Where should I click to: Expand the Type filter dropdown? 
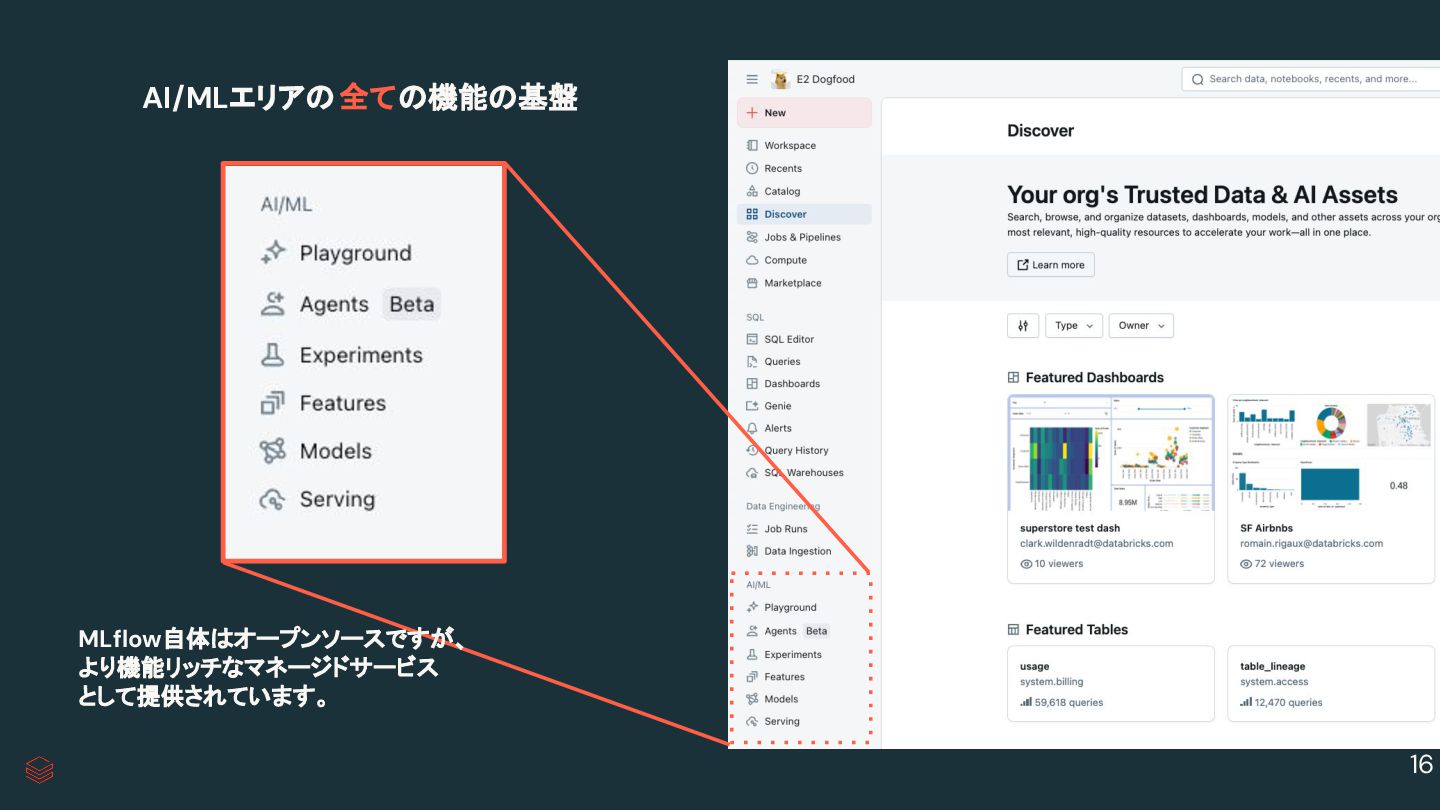coord(1074,325)
